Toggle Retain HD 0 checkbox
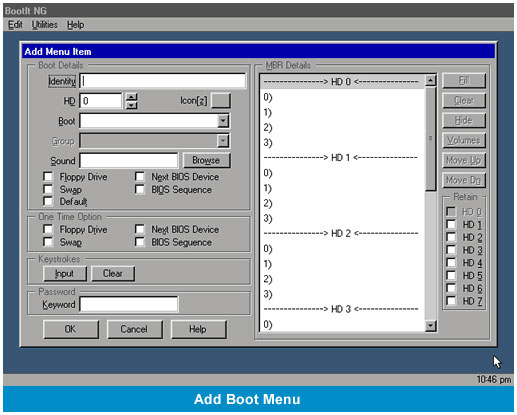517x415 pixels. click(x=451, y=212)
